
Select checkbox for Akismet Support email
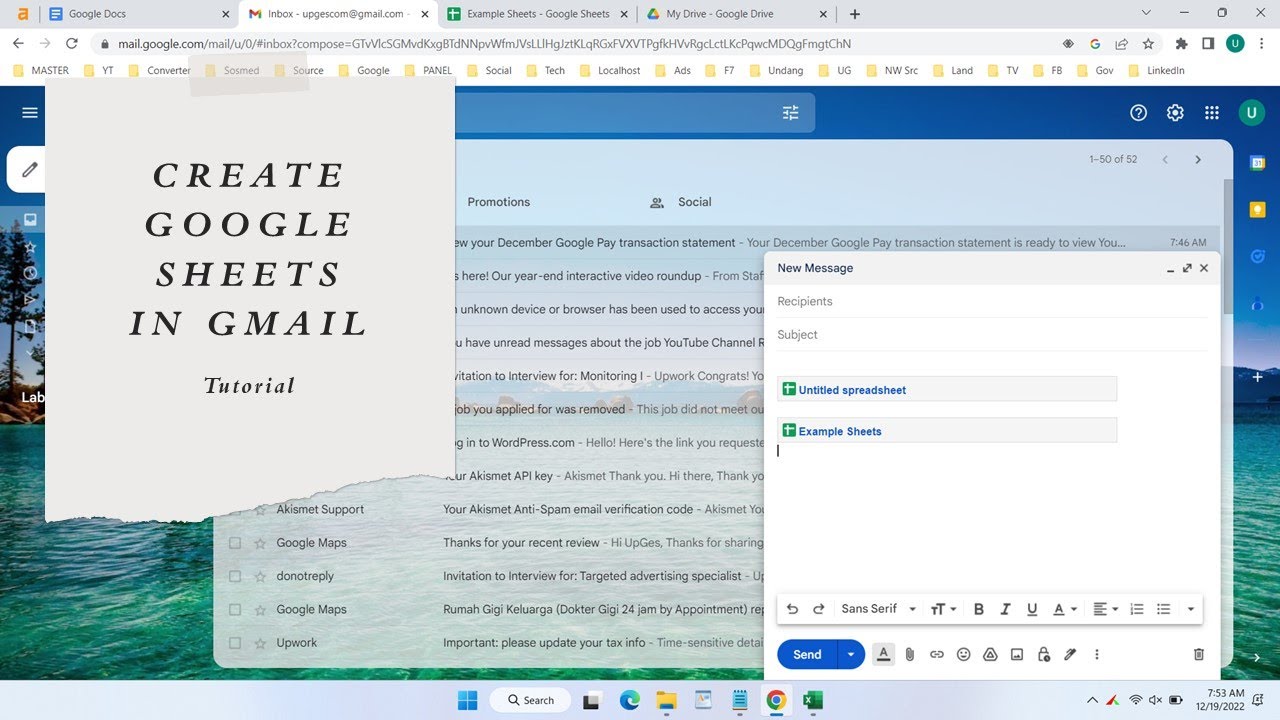coord(235,509)
